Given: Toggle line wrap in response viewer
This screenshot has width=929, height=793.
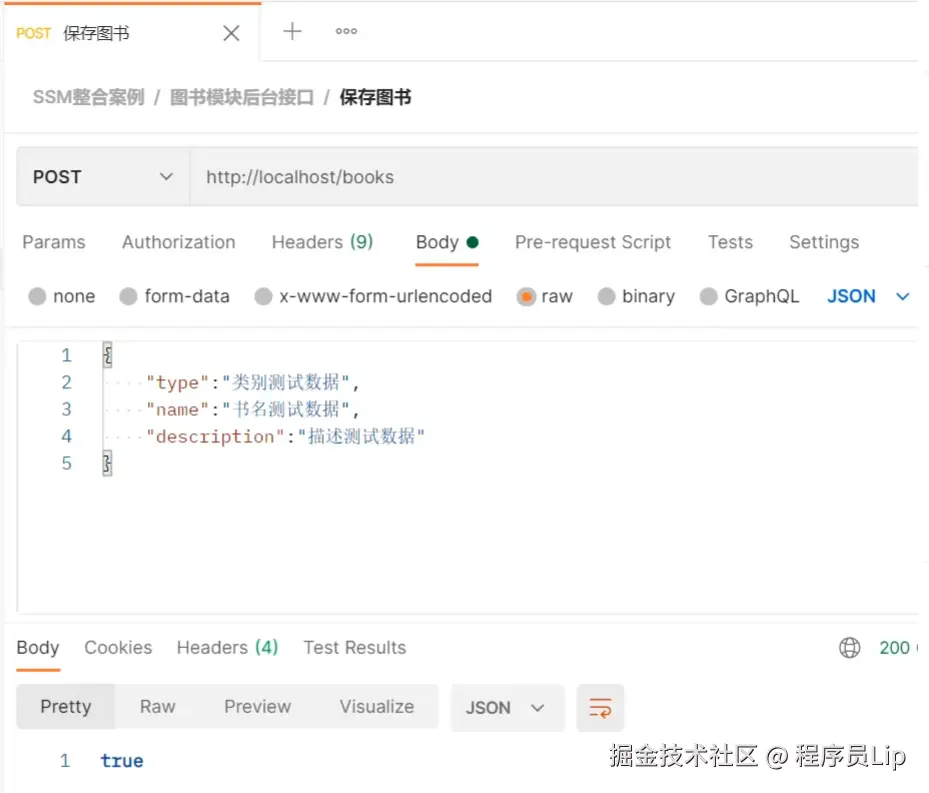Looking at the screenshot, I should [x=600, y=708].
